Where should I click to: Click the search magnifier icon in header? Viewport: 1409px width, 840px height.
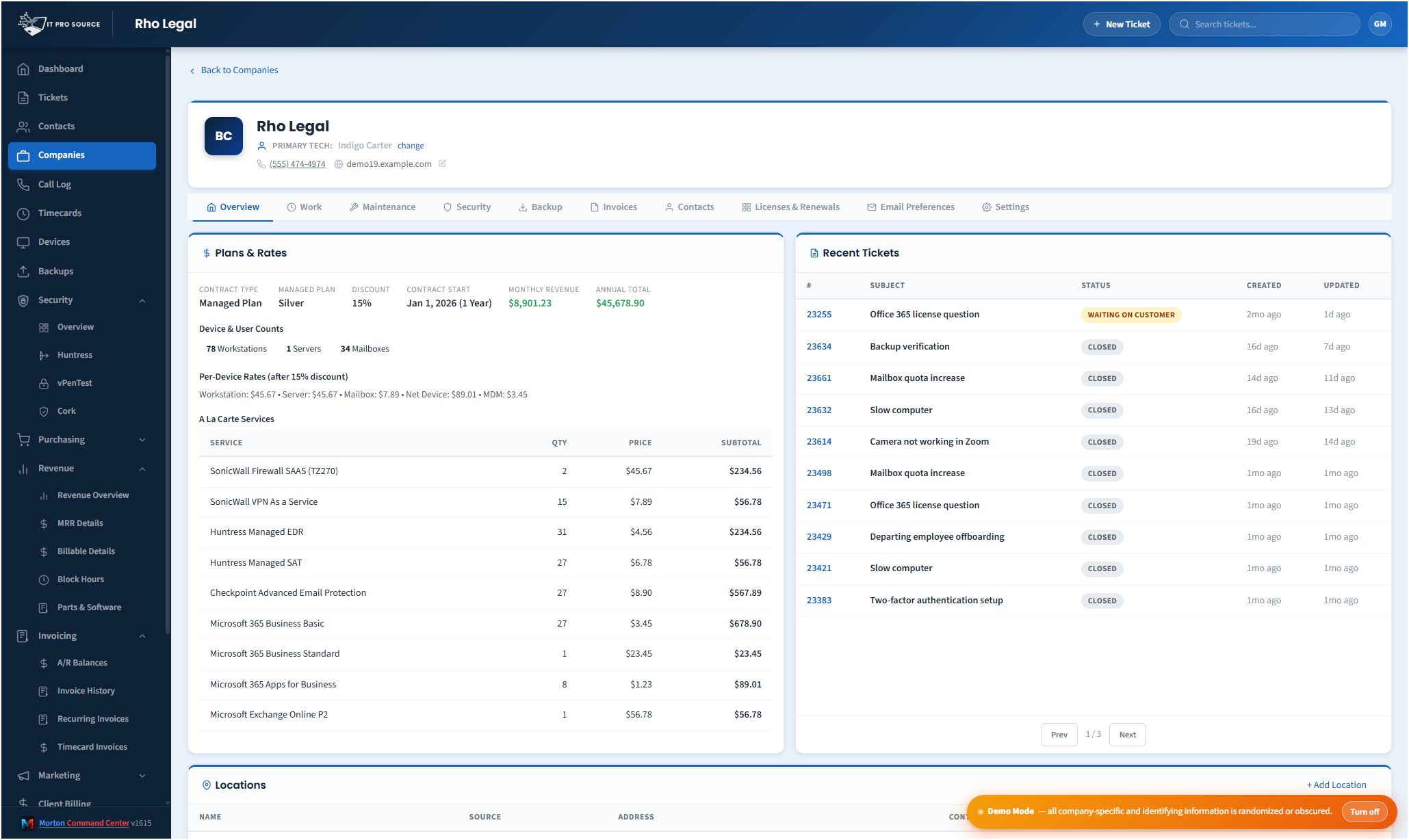coord(1184,24)
